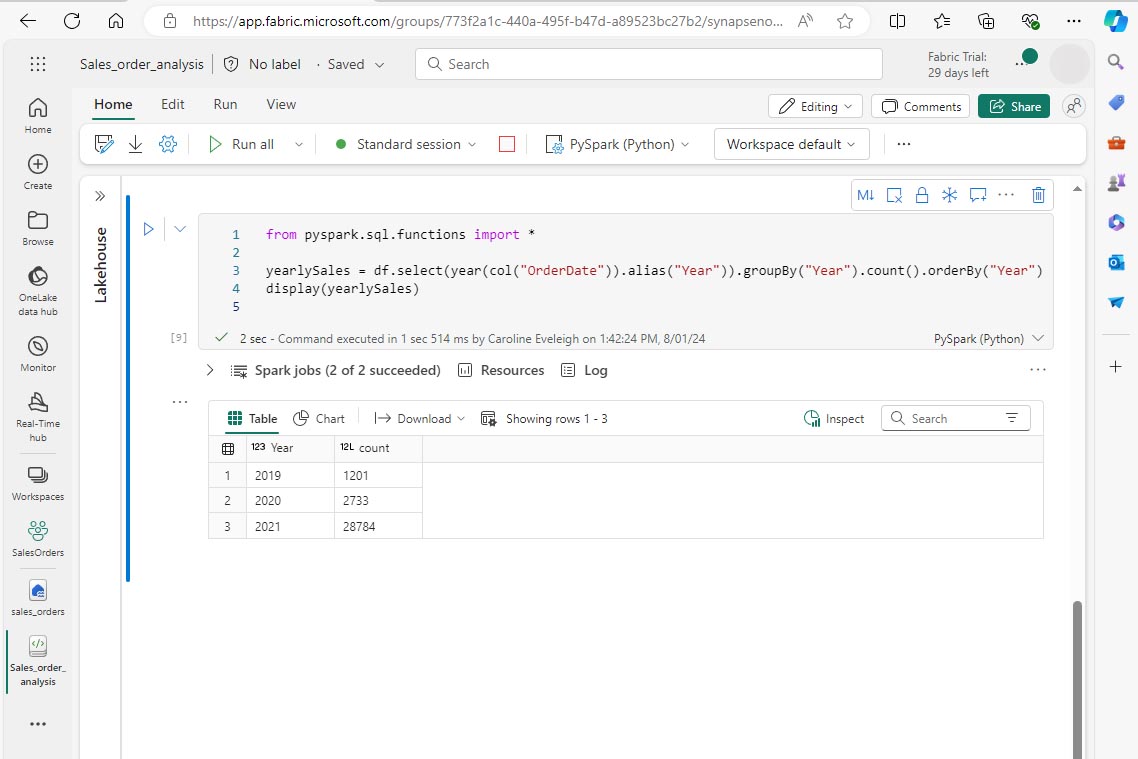
Task: Click the browser back arrow
Action: click(28, 21)
